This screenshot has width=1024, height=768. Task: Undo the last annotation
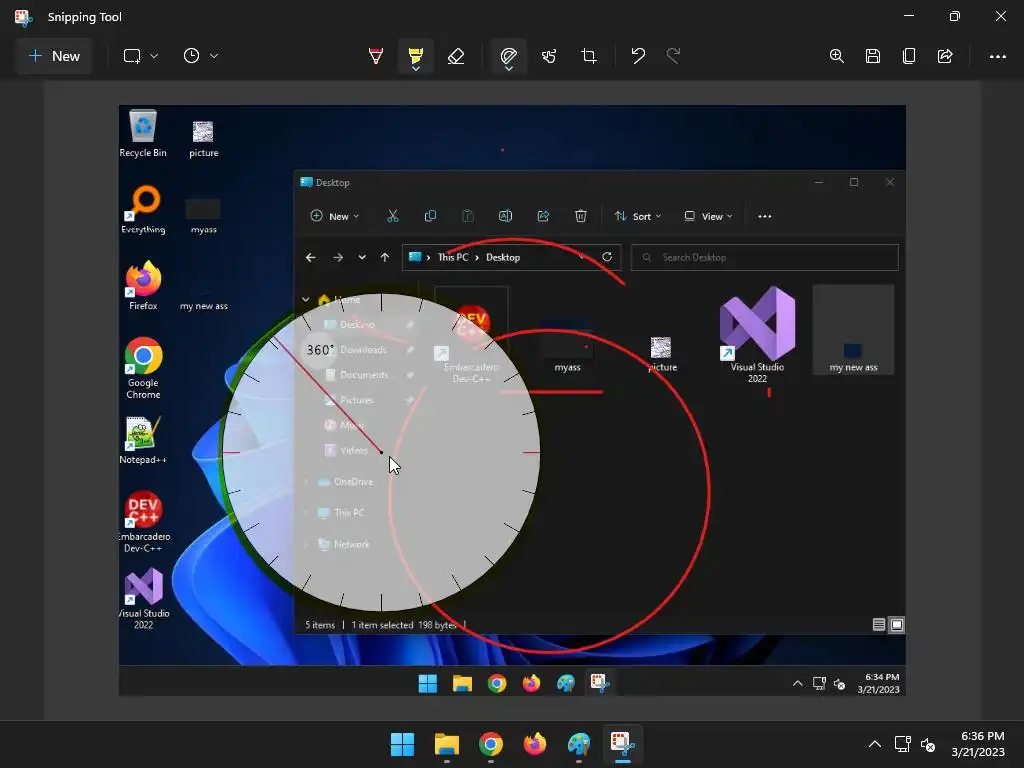point(638,56)
